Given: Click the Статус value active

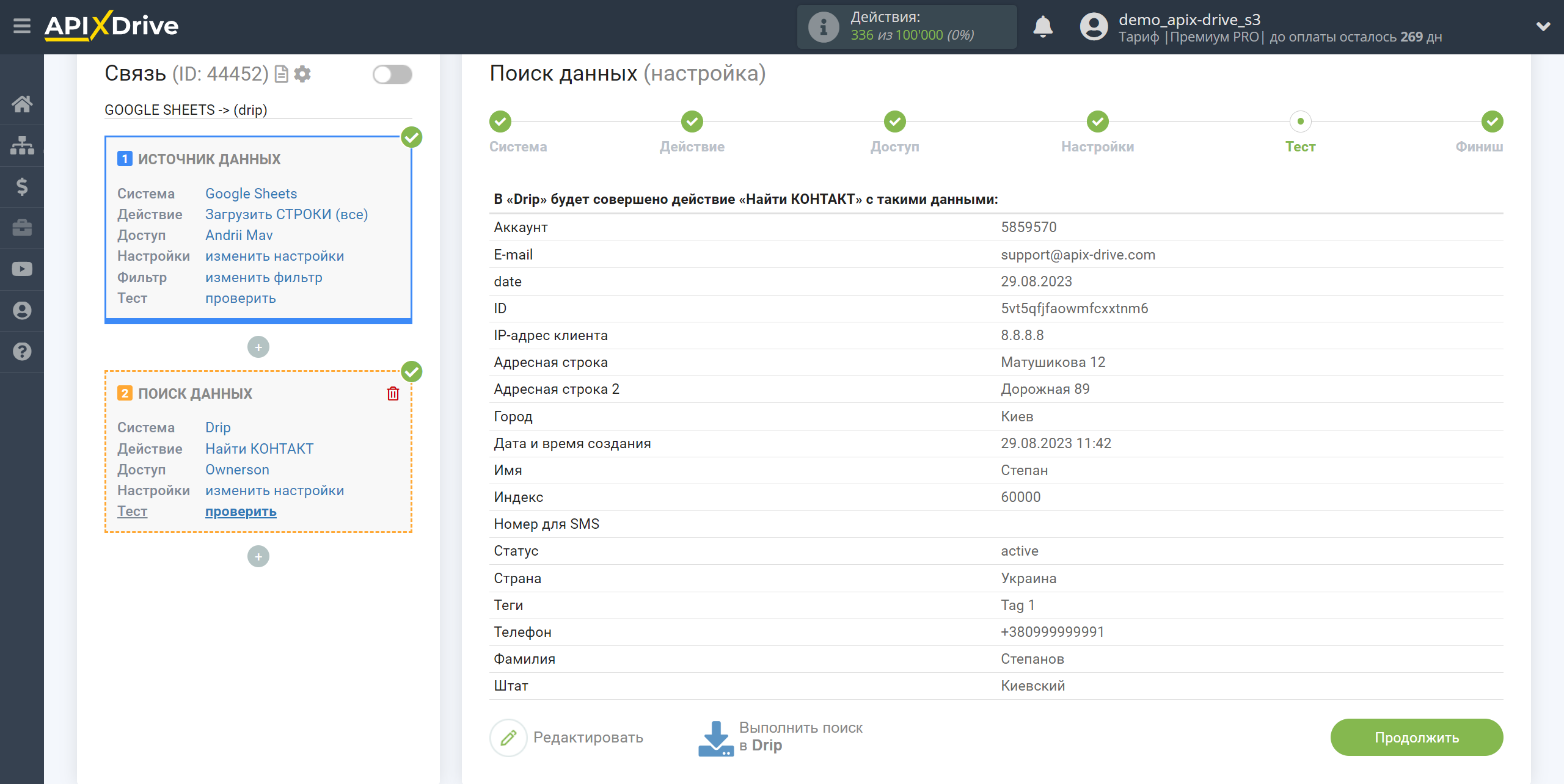Looking at the screenshot, I should pos(1019,551).
